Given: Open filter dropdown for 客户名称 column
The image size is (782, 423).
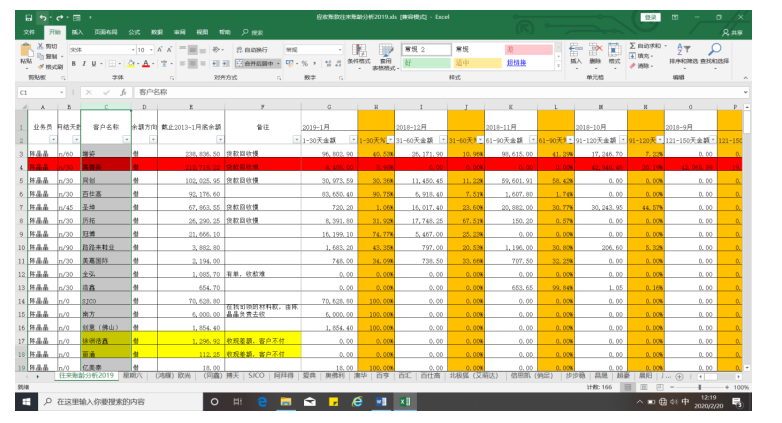Looking at the screenshot, I should point(126,140).
